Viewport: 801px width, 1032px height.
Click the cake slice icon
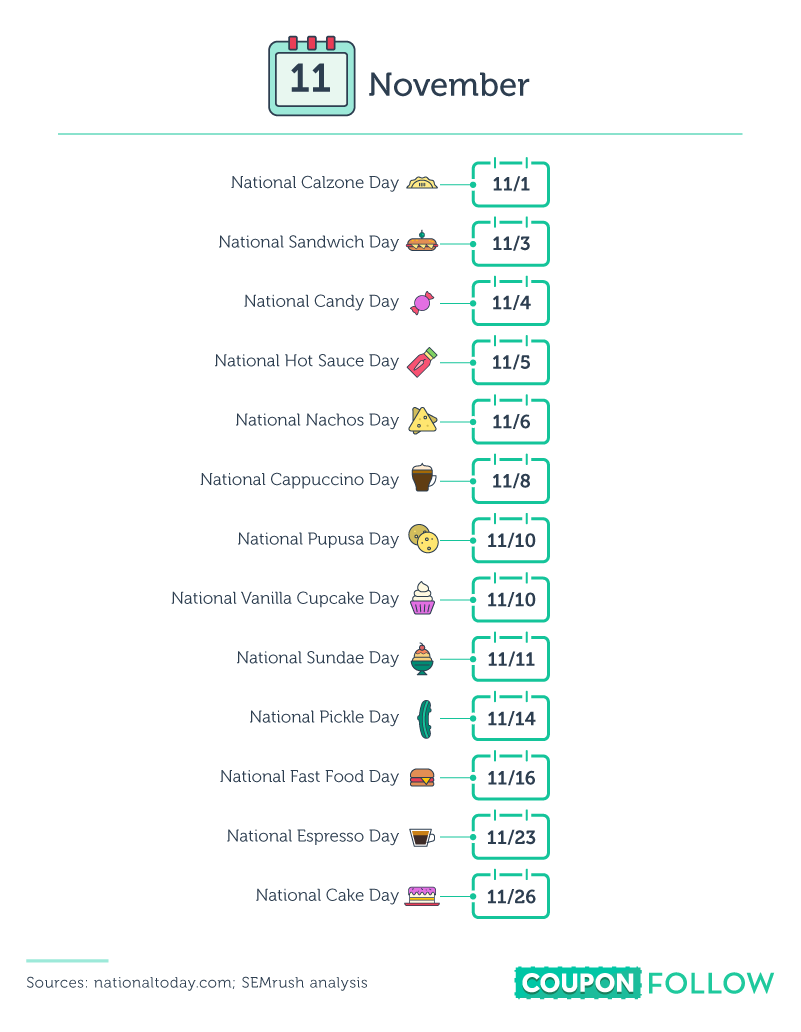click(422, 895)
